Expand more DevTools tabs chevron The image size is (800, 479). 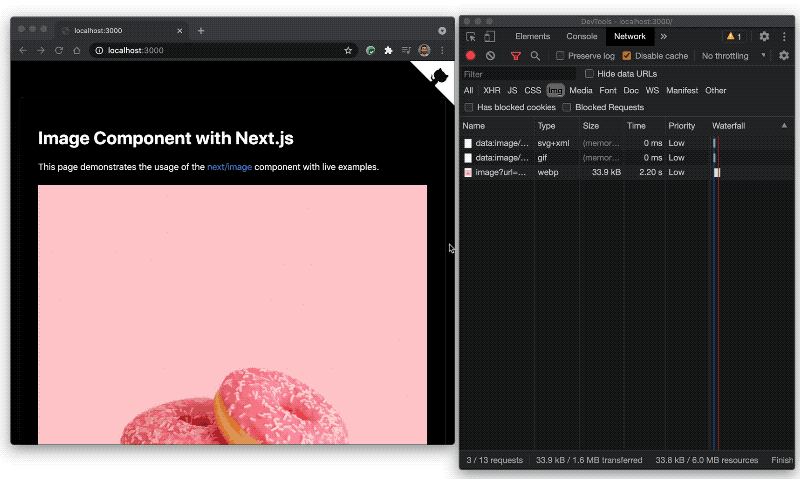(663, 36)
